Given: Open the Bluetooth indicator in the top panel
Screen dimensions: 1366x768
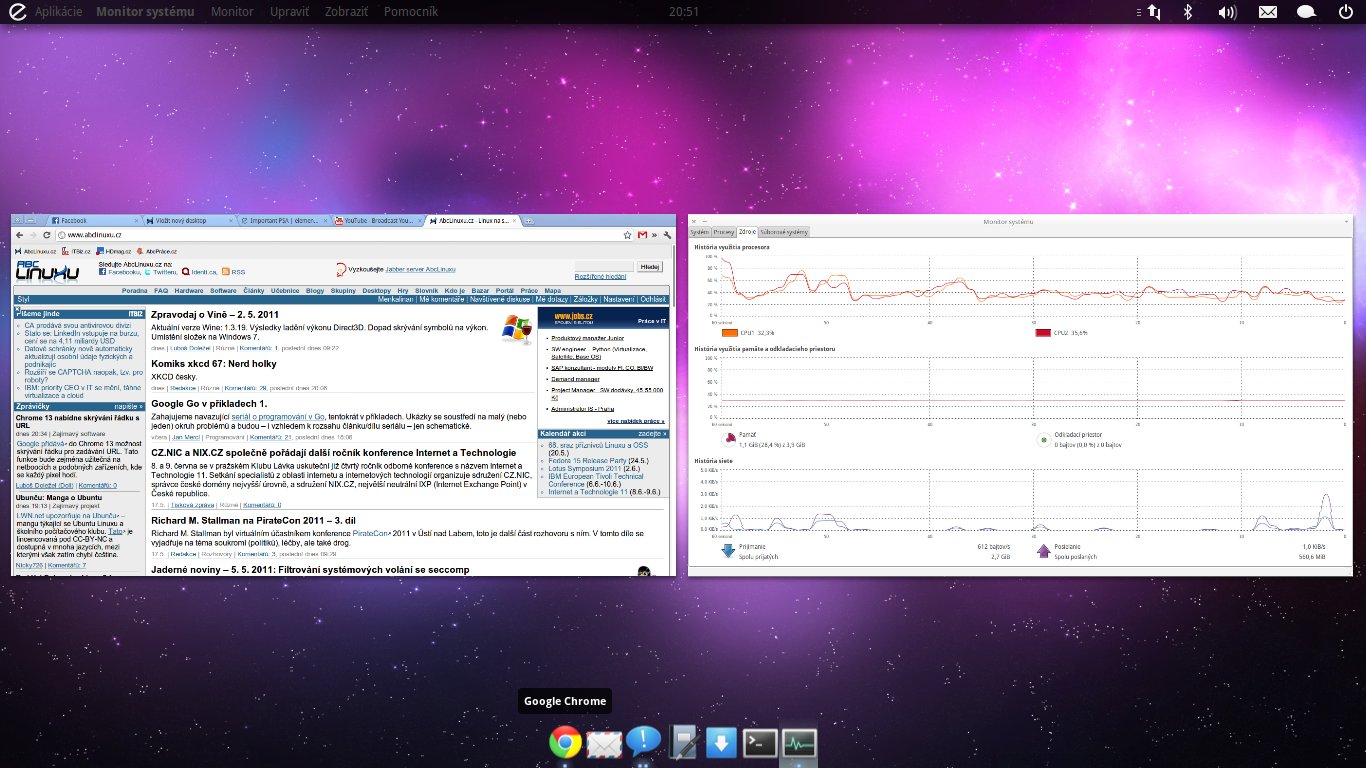Looking at the screenshot, I should click(x=1189, y=12).
